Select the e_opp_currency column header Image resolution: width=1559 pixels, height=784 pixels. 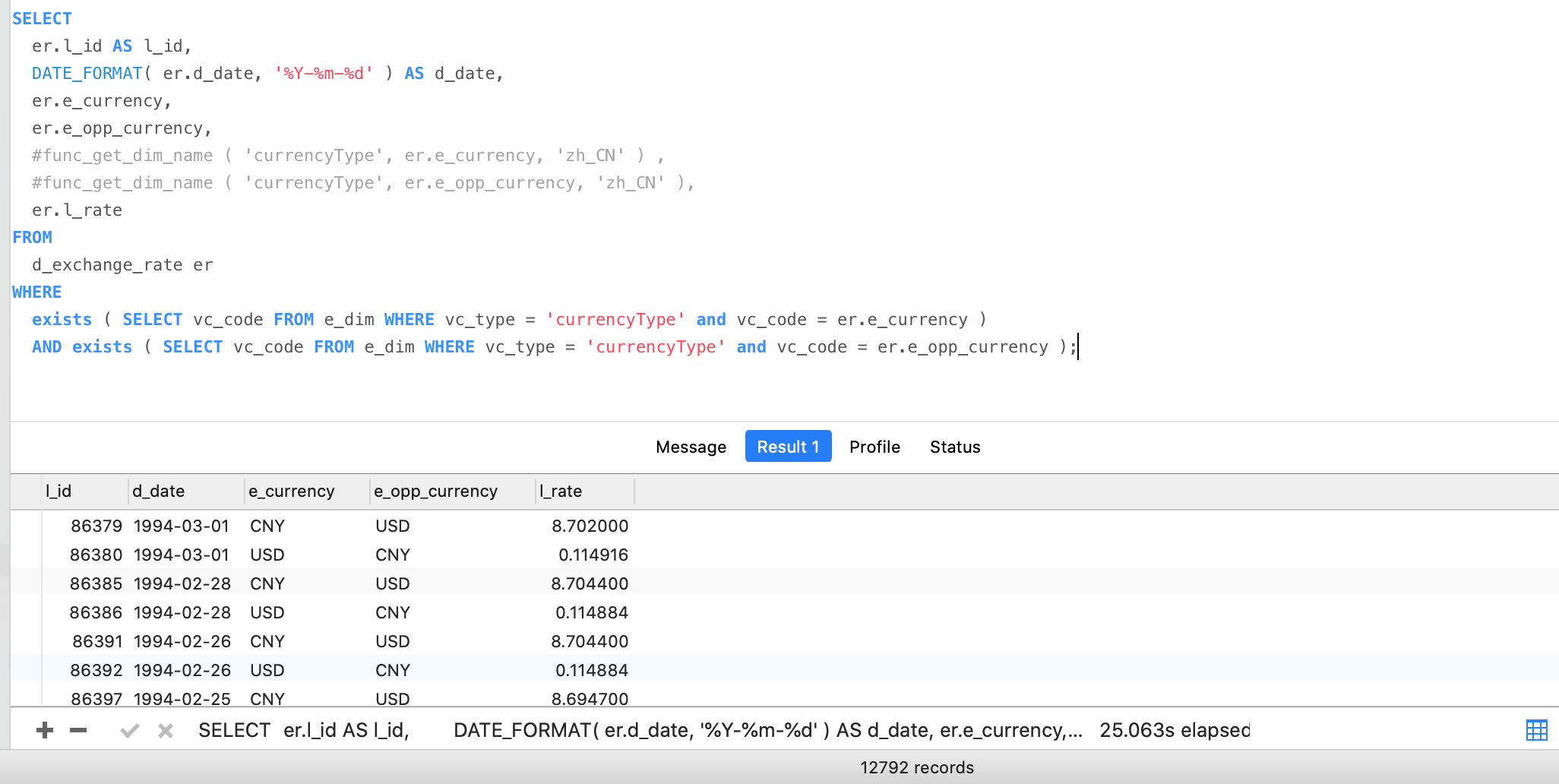click(453, 492)
